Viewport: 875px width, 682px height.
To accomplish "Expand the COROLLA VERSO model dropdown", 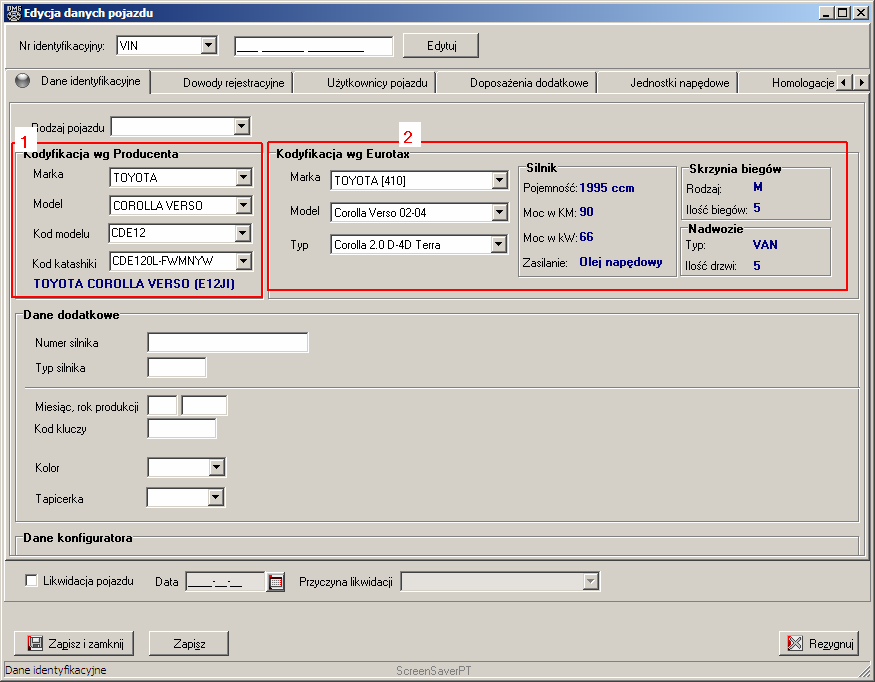I will pos(243,205).
